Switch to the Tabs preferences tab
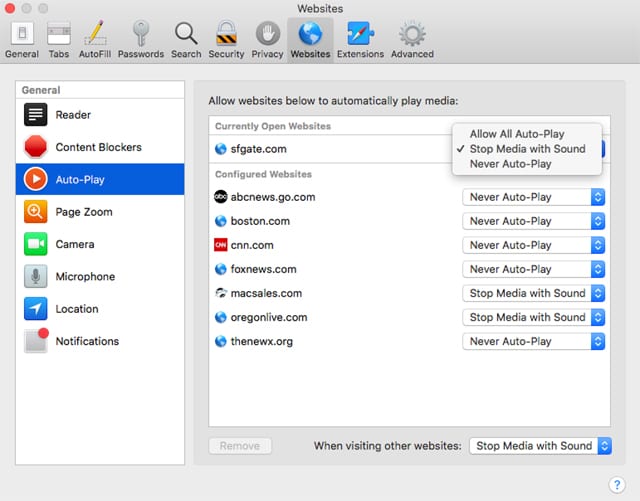 [x=59, y=38]
